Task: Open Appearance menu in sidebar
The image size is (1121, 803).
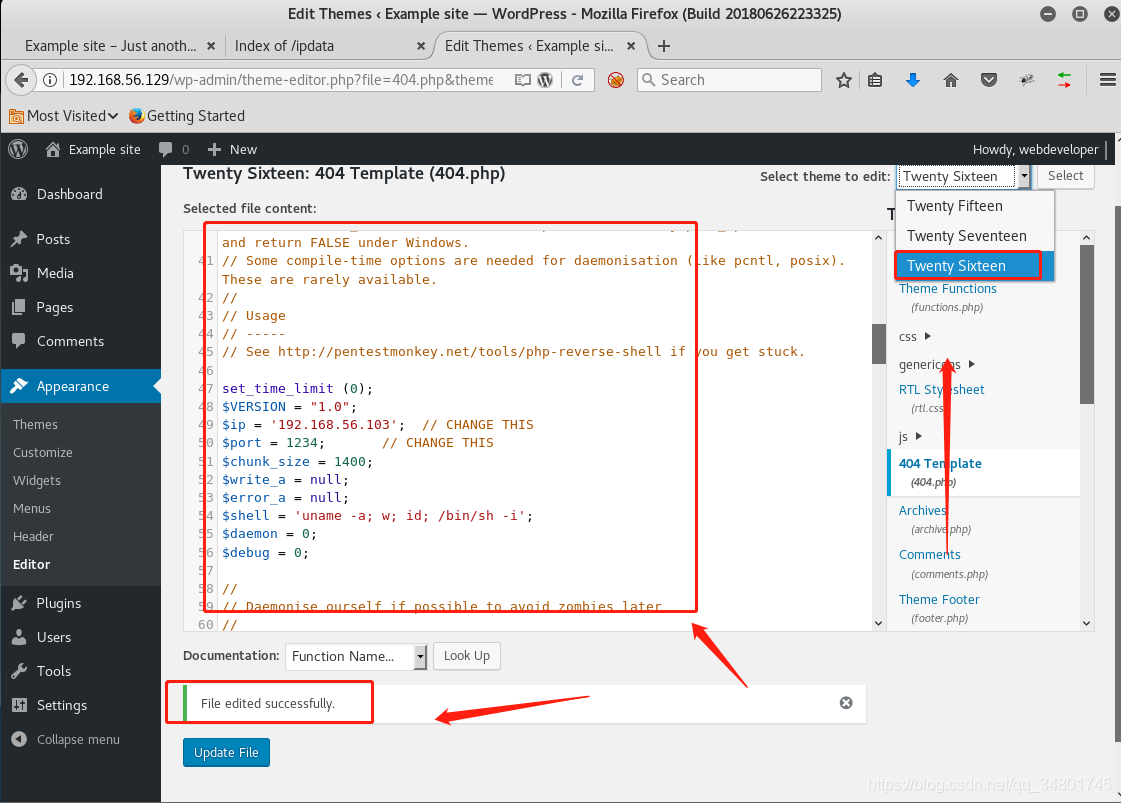Action: coord(81,386)
